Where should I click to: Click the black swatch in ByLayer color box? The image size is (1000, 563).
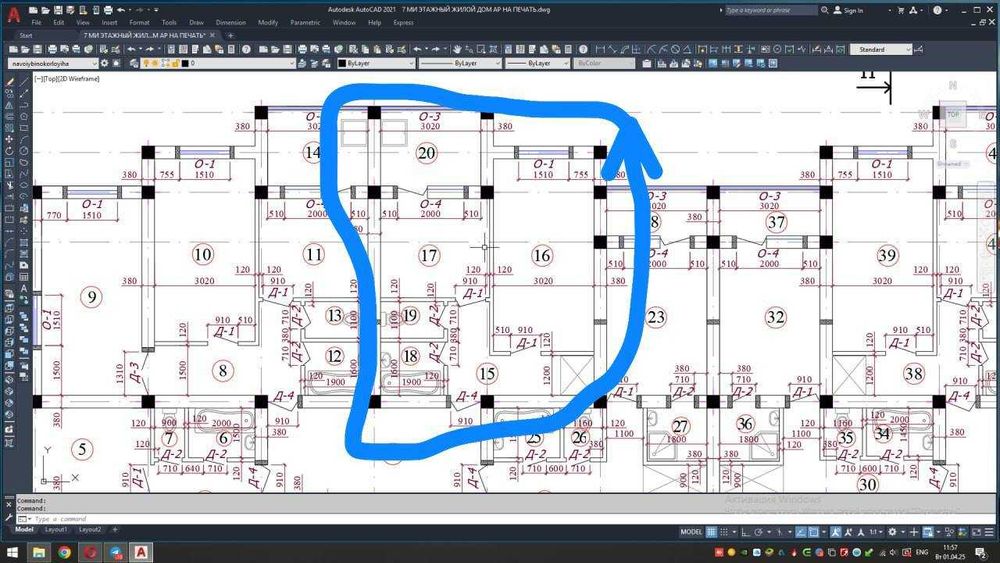click(342, 63)
